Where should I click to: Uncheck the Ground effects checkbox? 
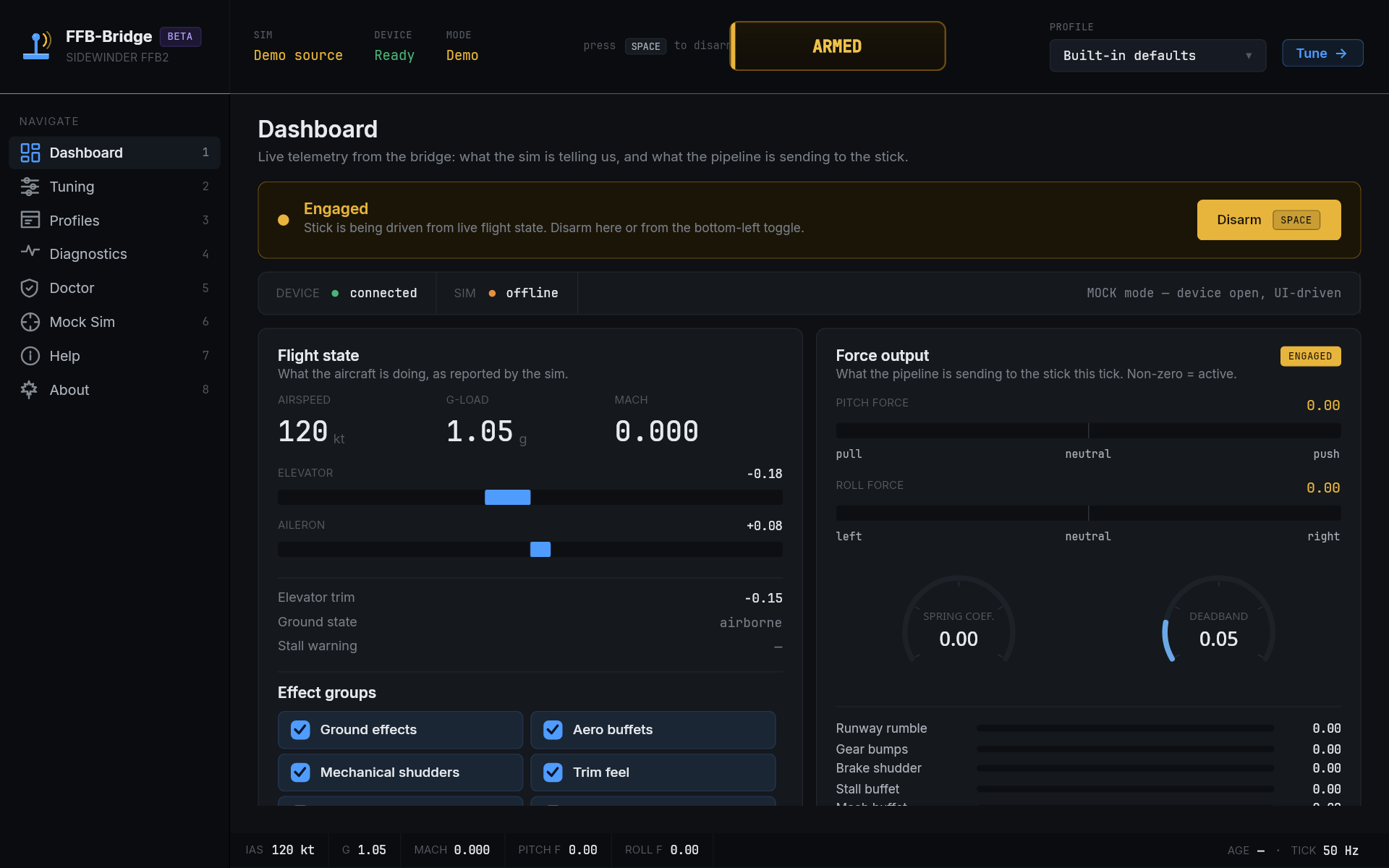300,730
